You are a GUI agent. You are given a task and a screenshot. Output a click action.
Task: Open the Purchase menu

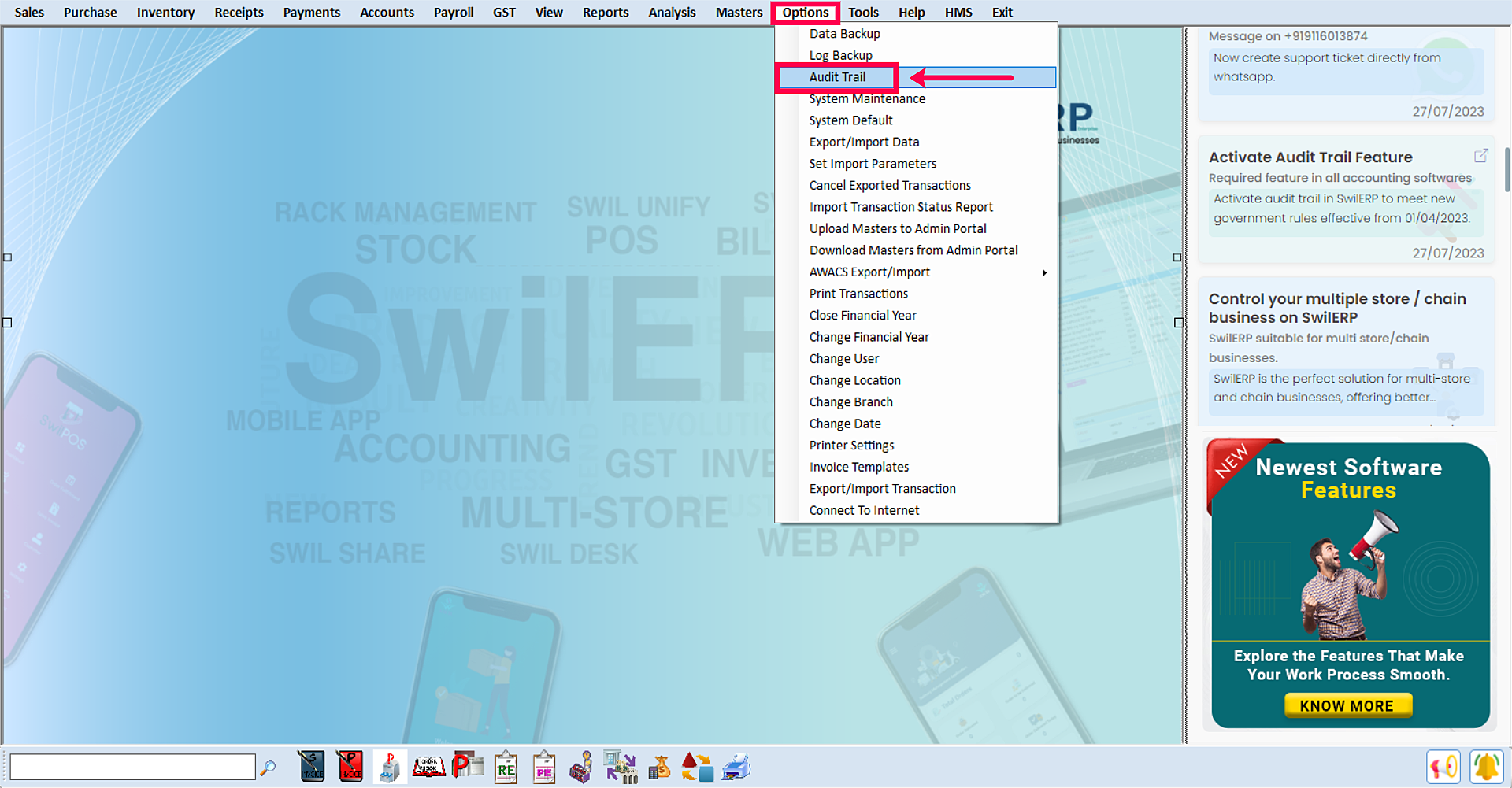point(91,13)
